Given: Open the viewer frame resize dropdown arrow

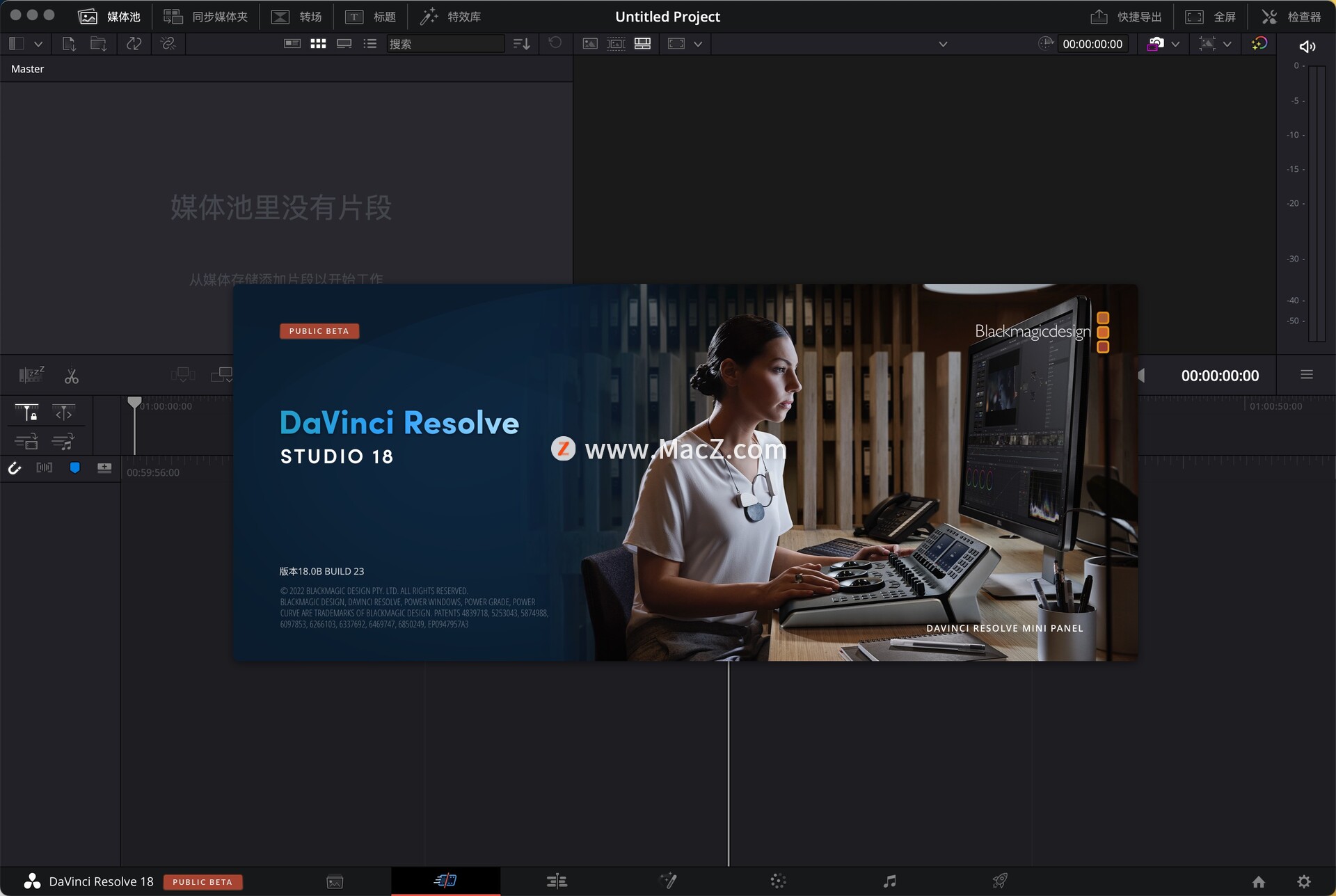Looking at the screenshot, I should coord(698,44).
